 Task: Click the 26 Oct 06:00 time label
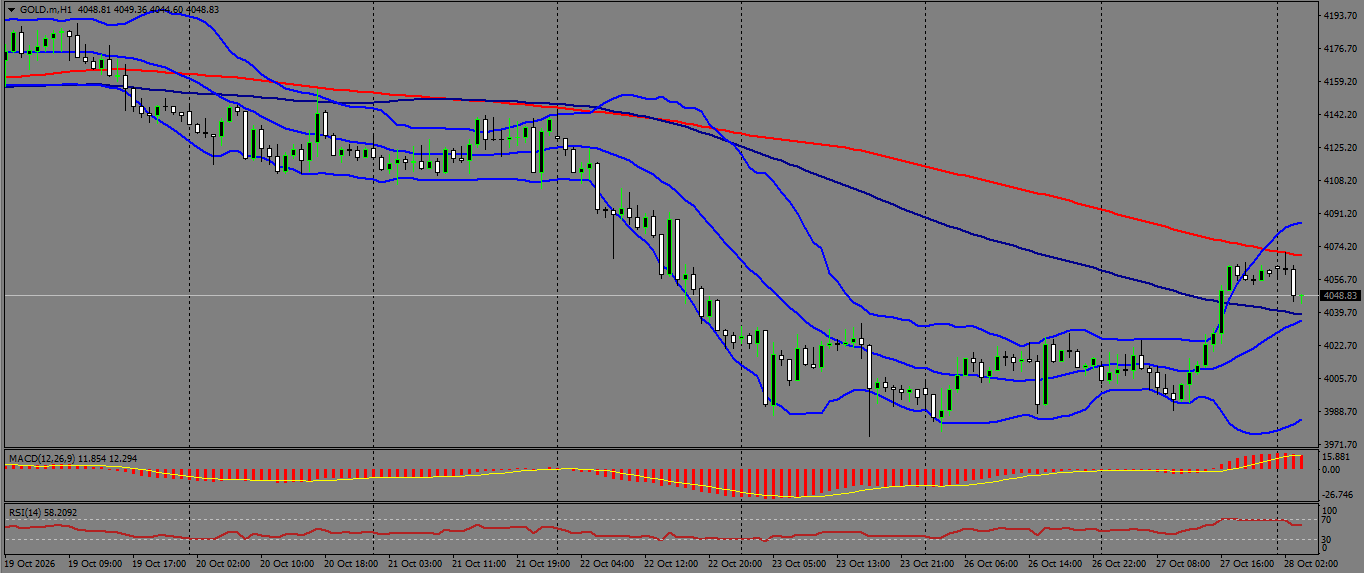(x=992, y=564)
